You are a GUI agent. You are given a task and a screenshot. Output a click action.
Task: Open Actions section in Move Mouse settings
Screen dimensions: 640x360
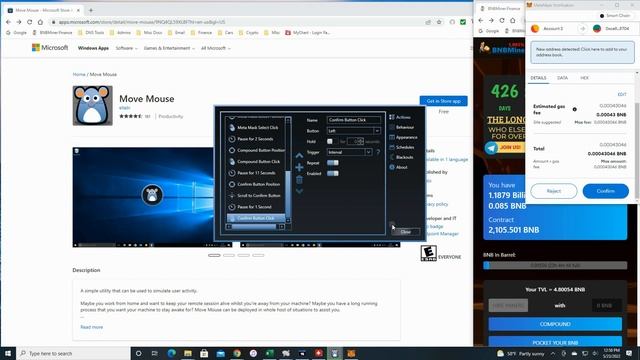[400, 117]
